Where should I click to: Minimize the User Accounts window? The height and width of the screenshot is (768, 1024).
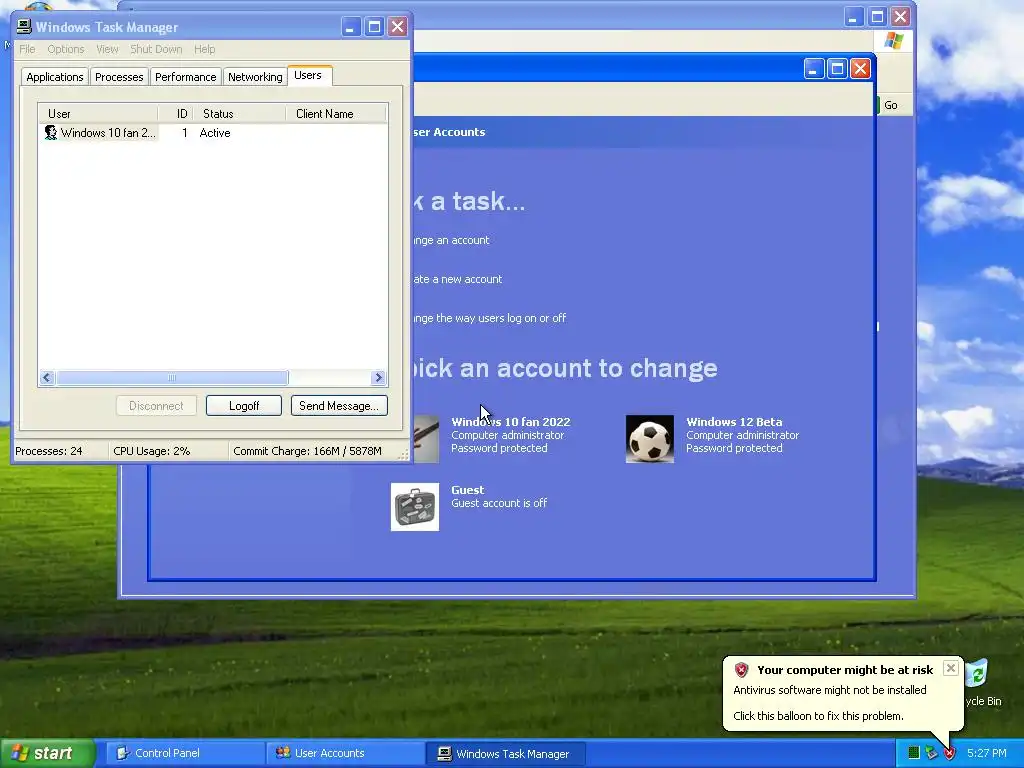tap(814, 69)
